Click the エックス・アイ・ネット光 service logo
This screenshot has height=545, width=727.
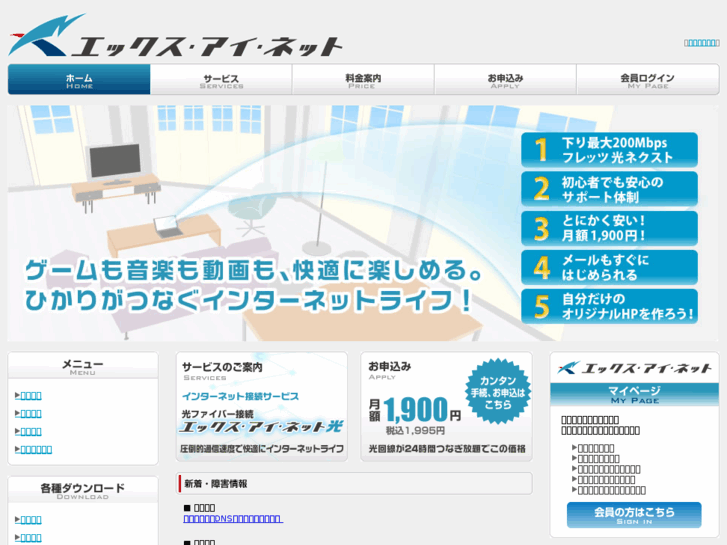[261, 426]
